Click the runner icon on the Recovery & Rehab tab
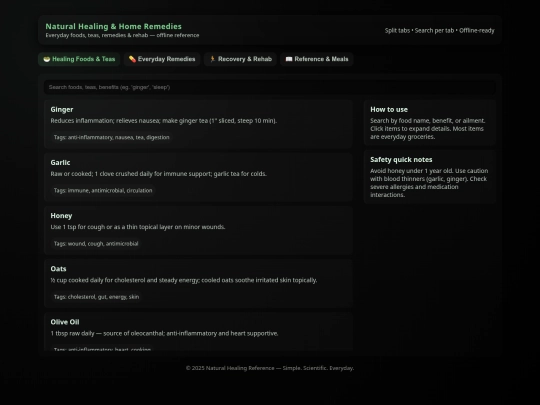Image resolution: width=540 pixels, height=405 pixels. 212,59
